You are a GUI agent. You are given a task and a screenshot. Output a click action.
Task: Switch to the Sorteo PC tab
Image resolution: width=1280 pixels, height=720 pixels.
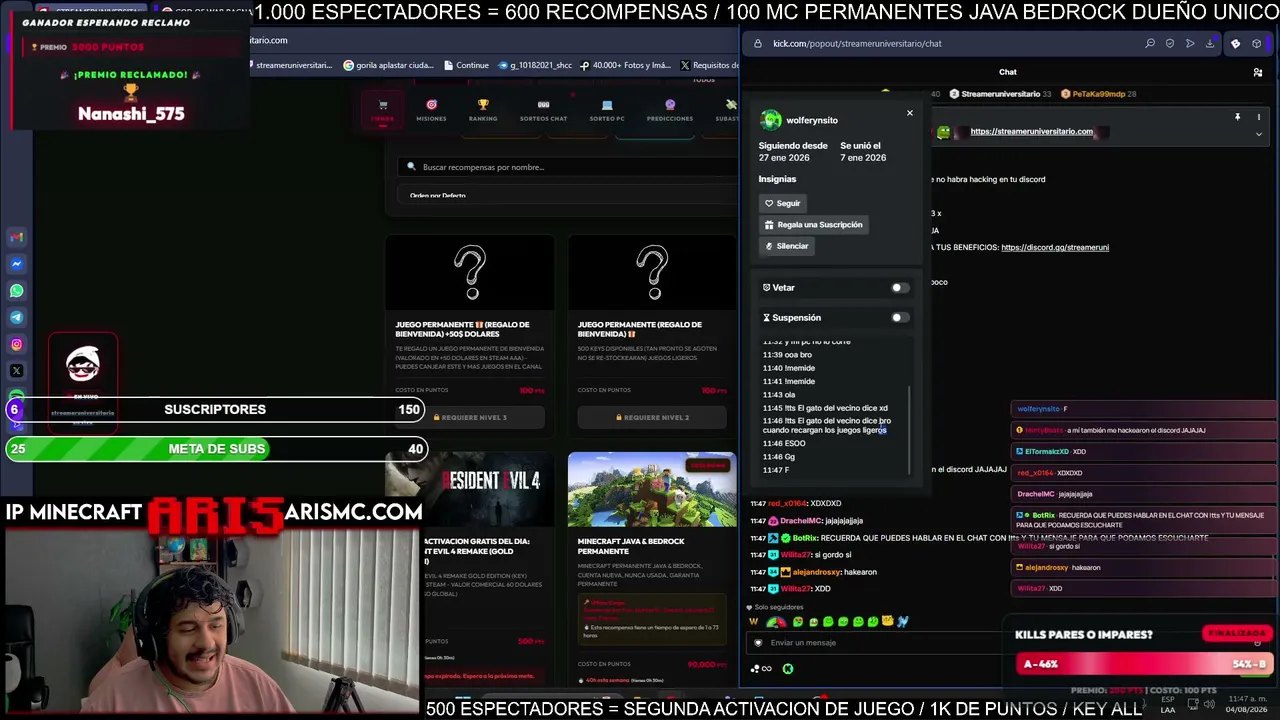(607, 110)
